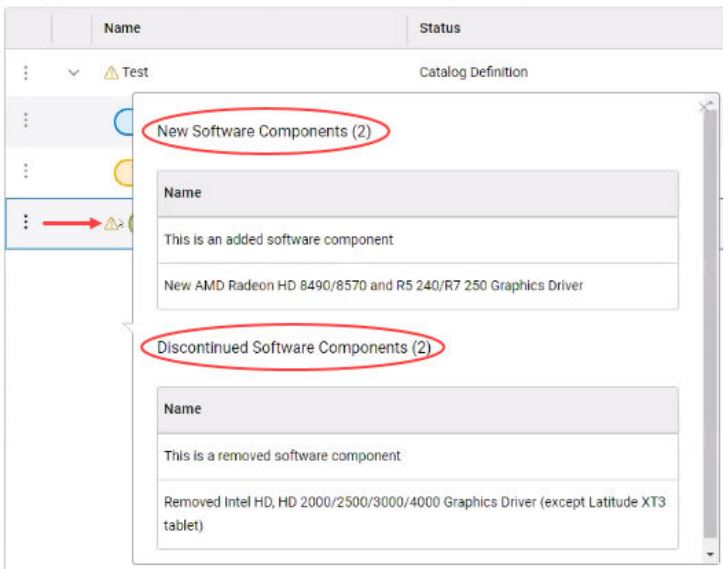This screenshot has width=725, height=569.
Task: Close the software components popup
Action: pyautogui.click(x=705, y=104)
